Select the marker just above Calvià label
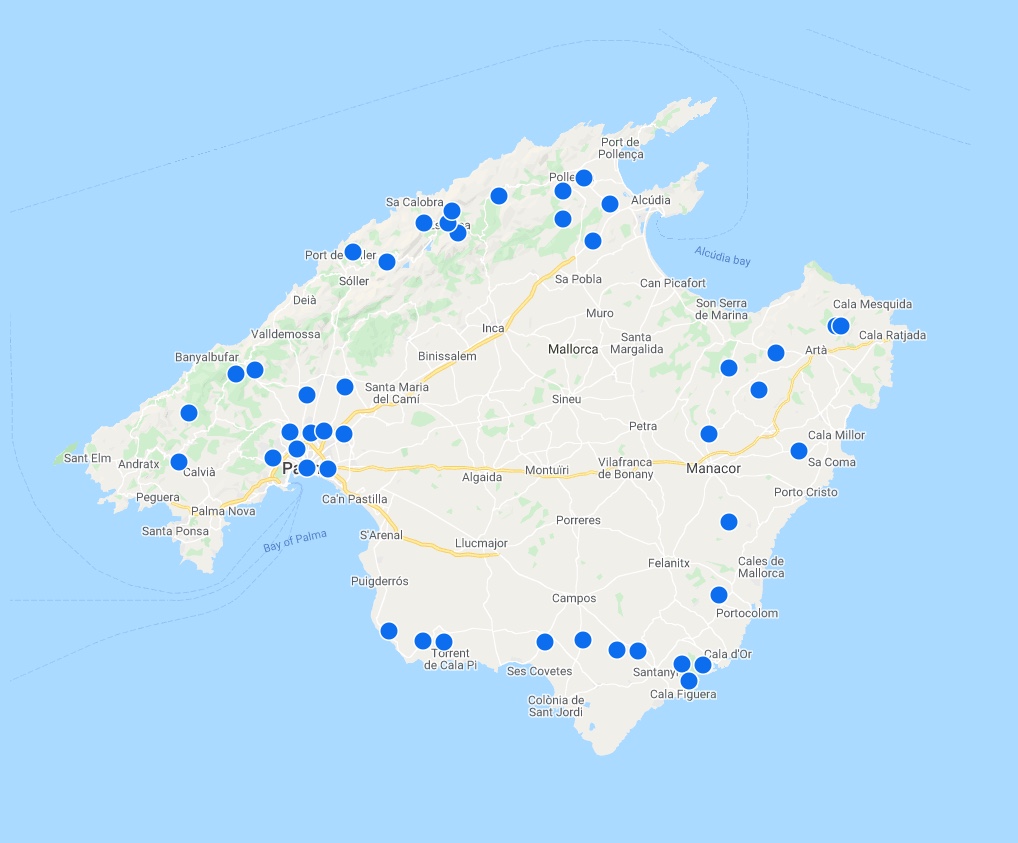 tap(179, 462)
